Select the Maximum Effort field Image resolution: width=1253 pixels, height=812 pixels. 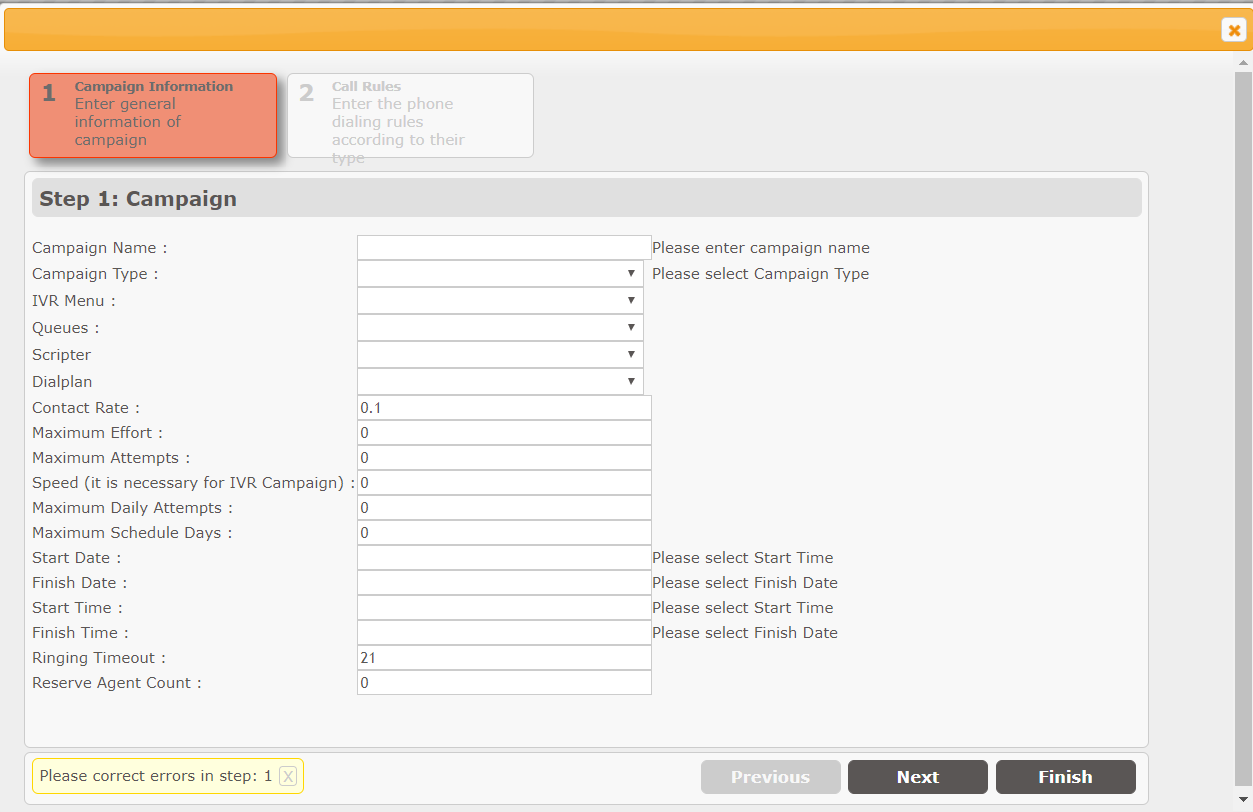(504, 433)
